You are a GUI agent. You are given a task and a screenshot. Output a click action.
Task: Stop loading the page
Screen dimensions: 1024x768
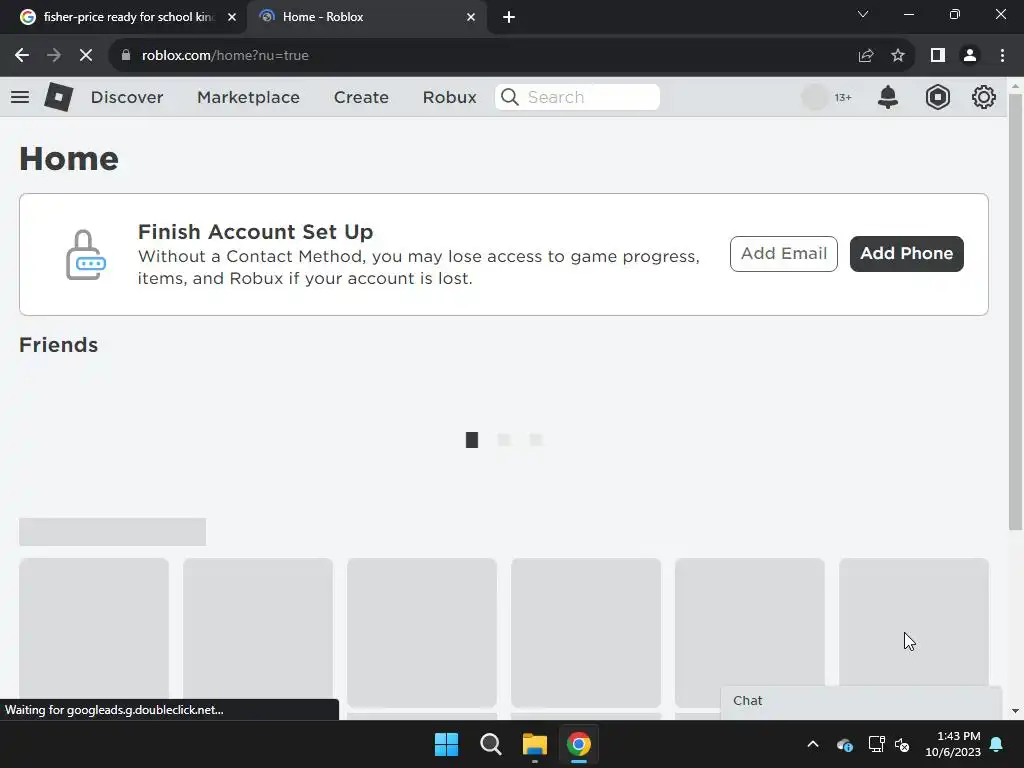tap(86, 56)
